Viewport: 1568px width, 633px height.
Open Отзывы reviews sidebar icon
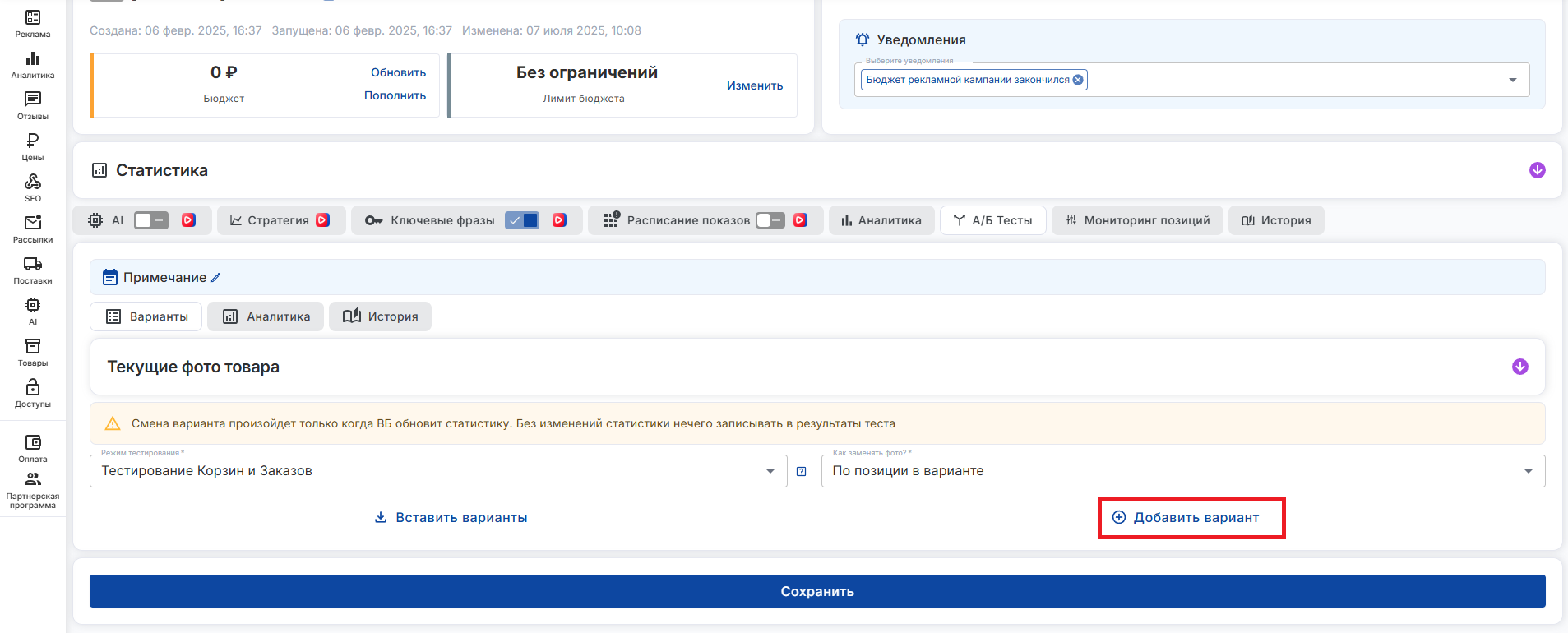click(33, 105)
